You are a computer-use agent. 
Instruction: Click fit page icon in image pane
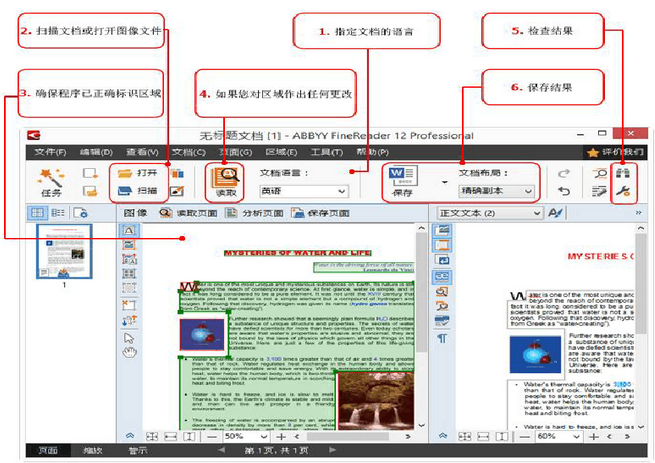[x=152, y=437]
